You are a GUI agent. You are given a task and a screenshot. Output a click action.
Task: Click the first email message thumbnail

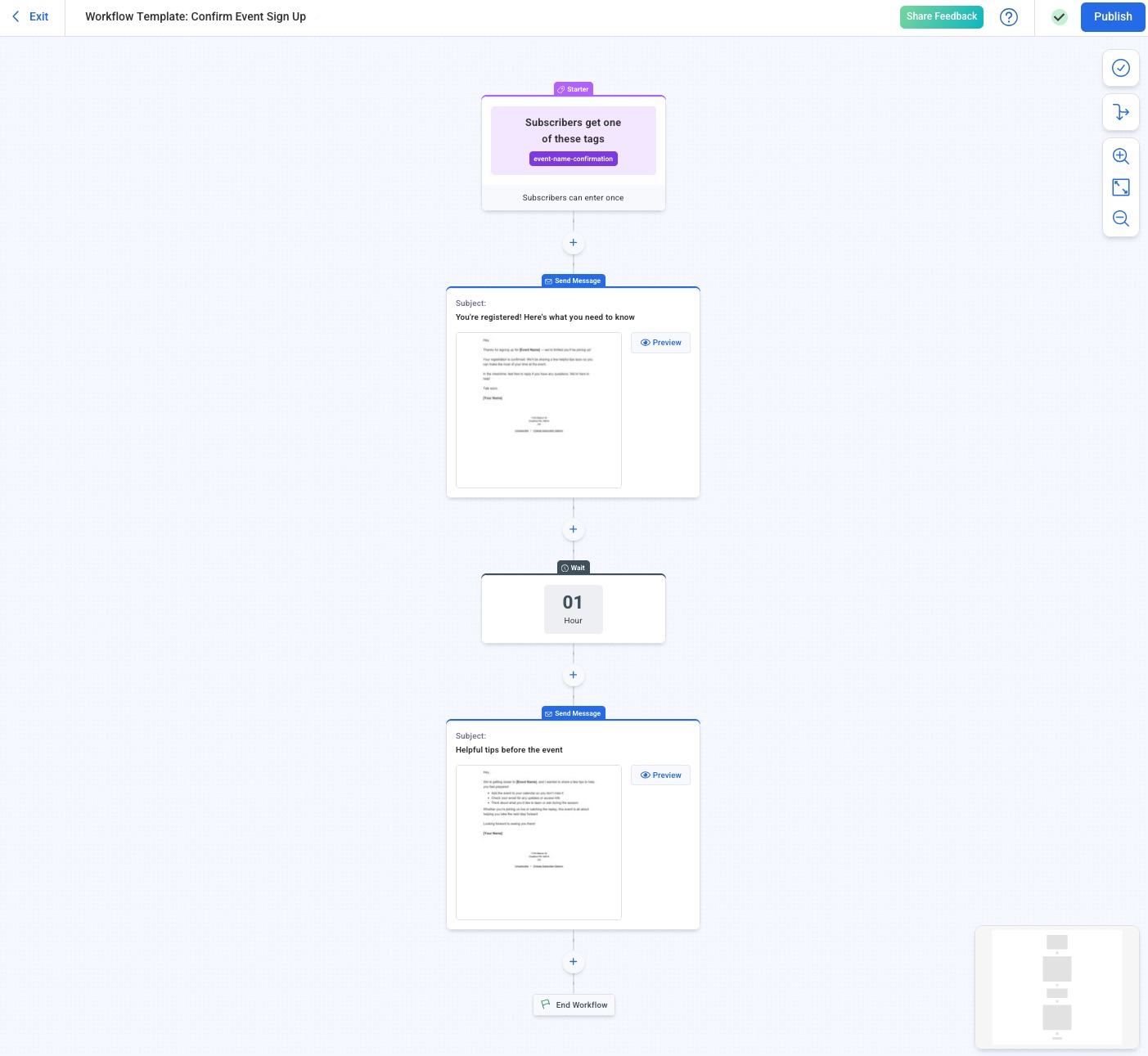point(538,410)
